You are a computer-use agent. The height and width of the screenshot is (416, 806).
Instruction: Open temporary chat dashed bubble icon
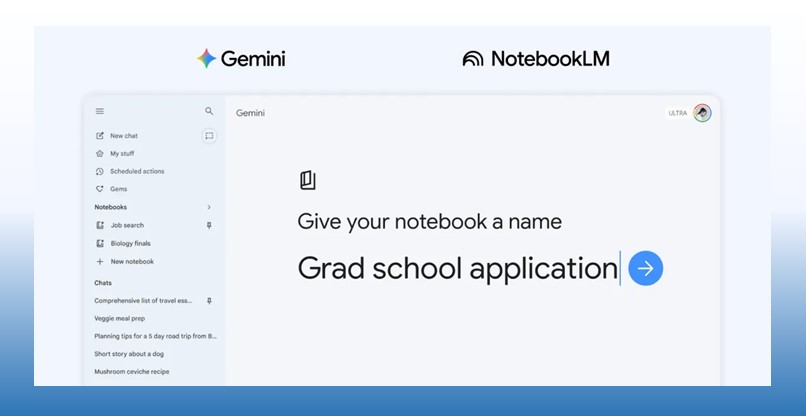click(x=209, y=136)
